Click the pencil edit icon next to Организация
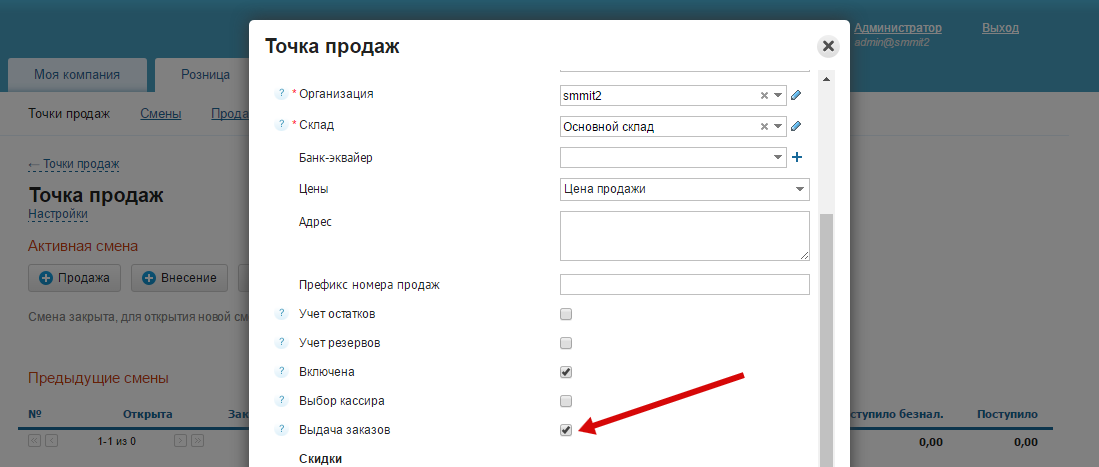The height and width of the screenshot is (467, 1099). [796, 96]
